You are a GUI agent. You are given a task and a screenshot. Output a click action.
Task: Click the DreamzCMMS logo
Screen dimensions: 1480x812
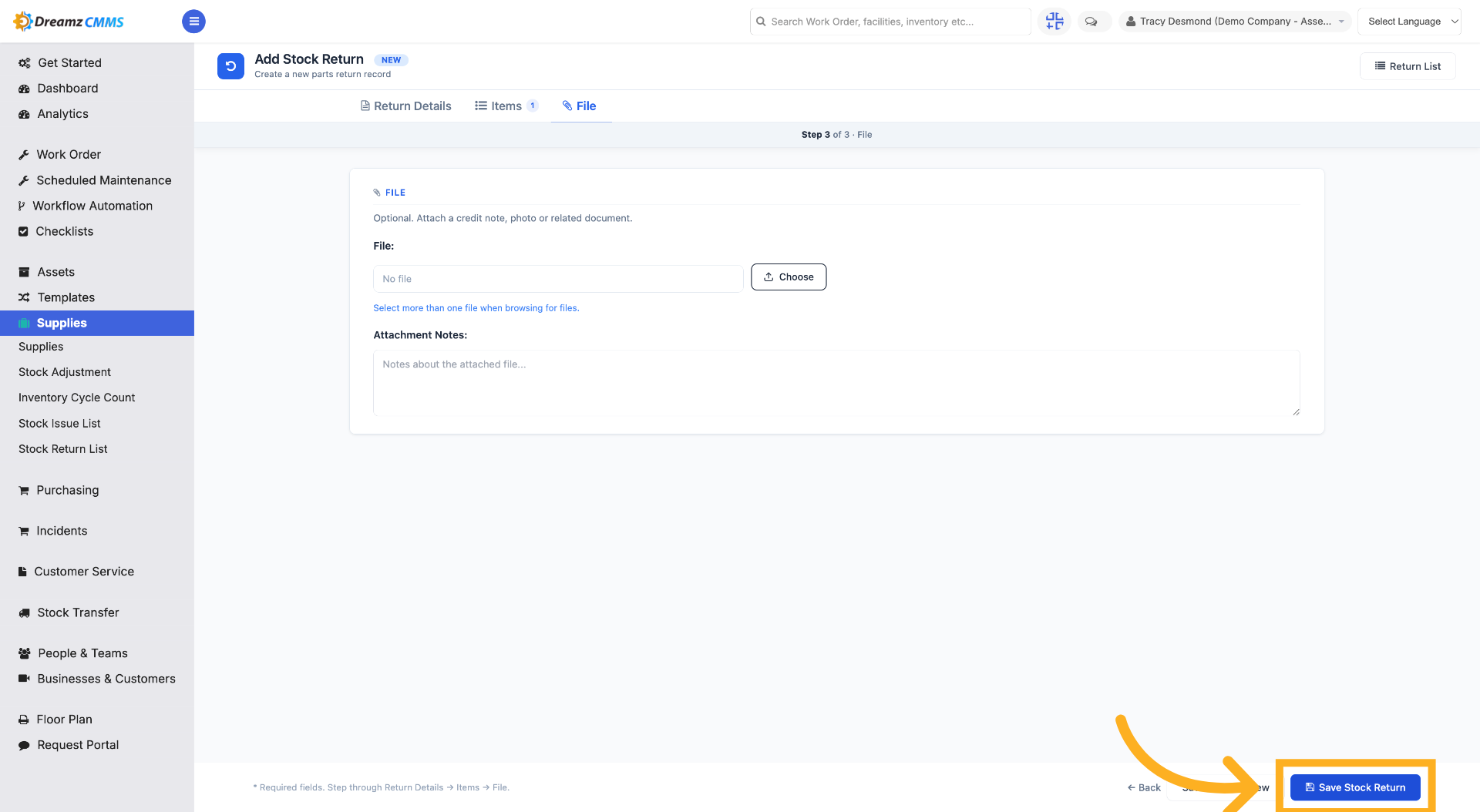(69, 22)
